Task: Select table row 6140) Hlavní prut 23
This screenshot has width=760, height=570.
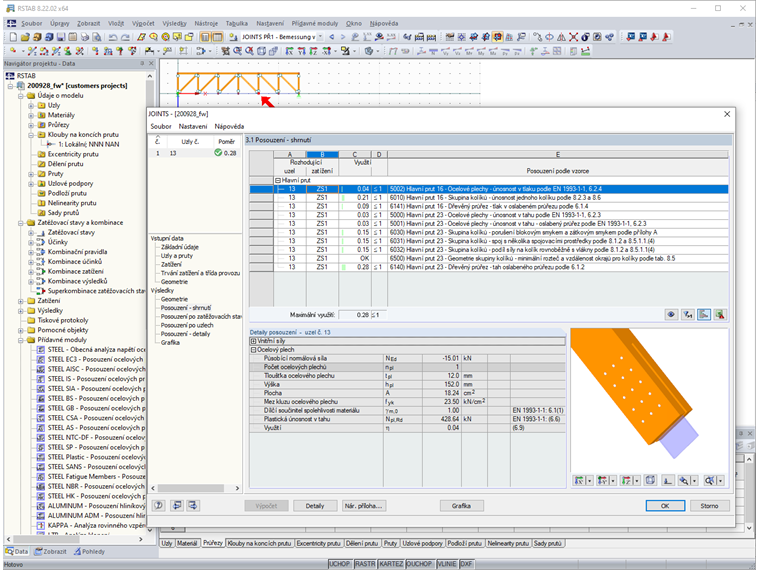Action: [489, 267]
